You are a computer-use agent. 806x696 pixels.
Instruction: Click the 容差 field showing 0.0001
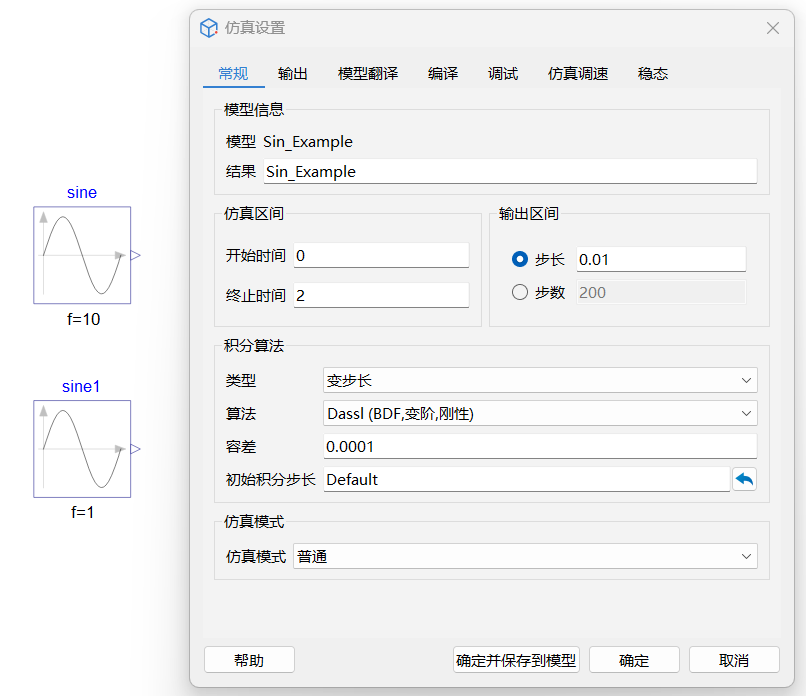point(540,446)
